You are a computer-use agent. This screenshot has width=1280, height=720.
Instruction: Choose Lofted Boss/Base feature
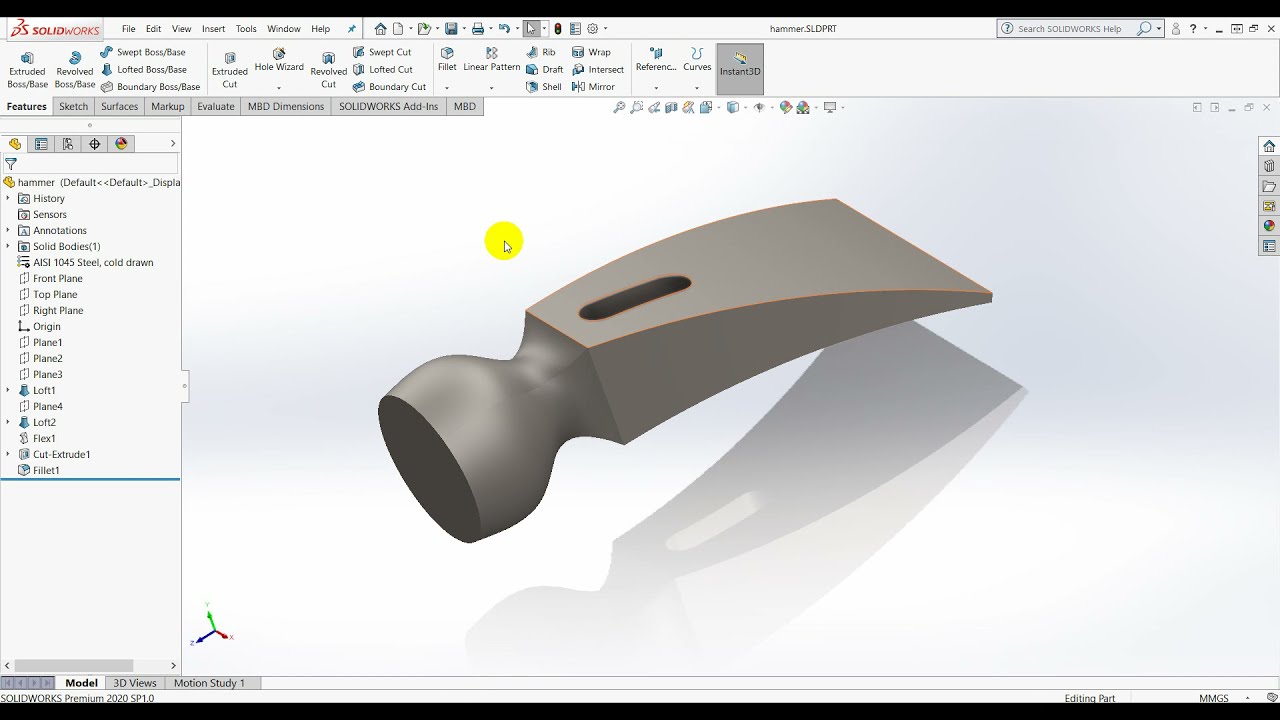click(x=143, y=69)
